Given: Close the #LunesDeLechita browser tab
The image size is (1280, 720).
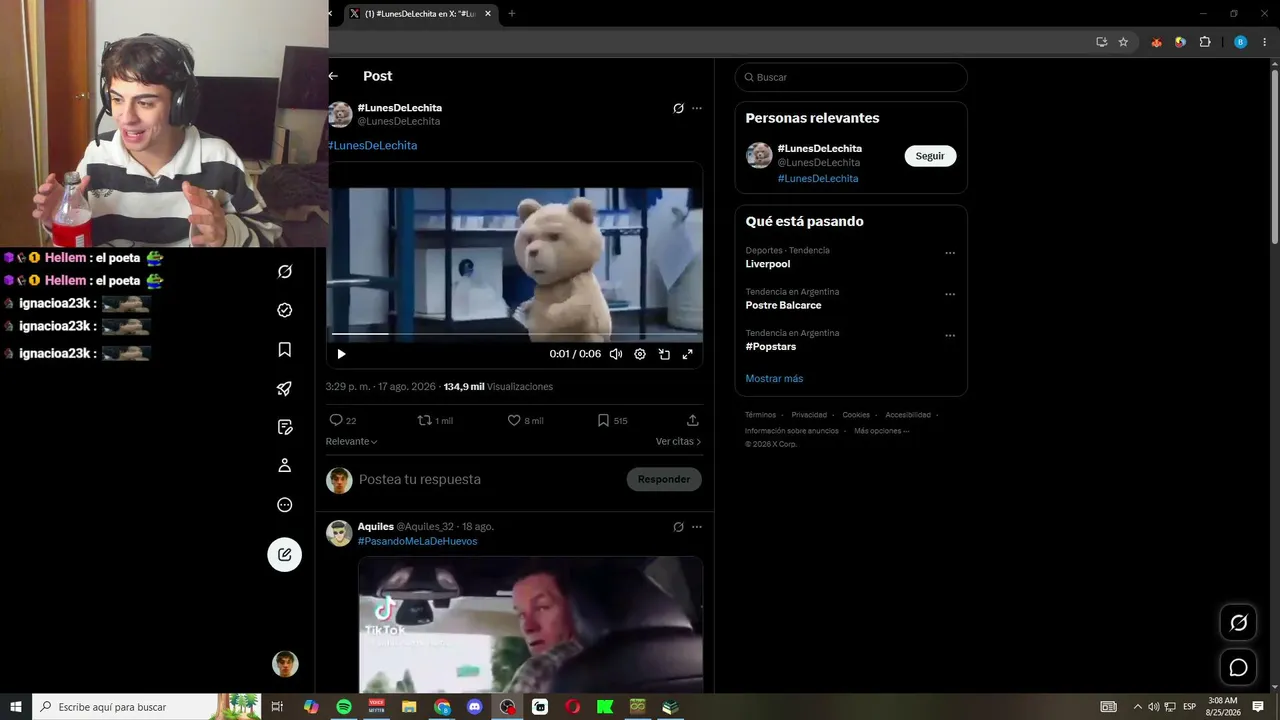Looking at the screenshot, I should (488, 14).
